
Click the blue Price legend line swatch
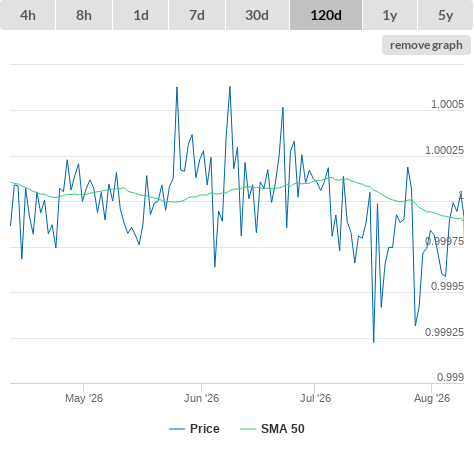tap(177, 429)
